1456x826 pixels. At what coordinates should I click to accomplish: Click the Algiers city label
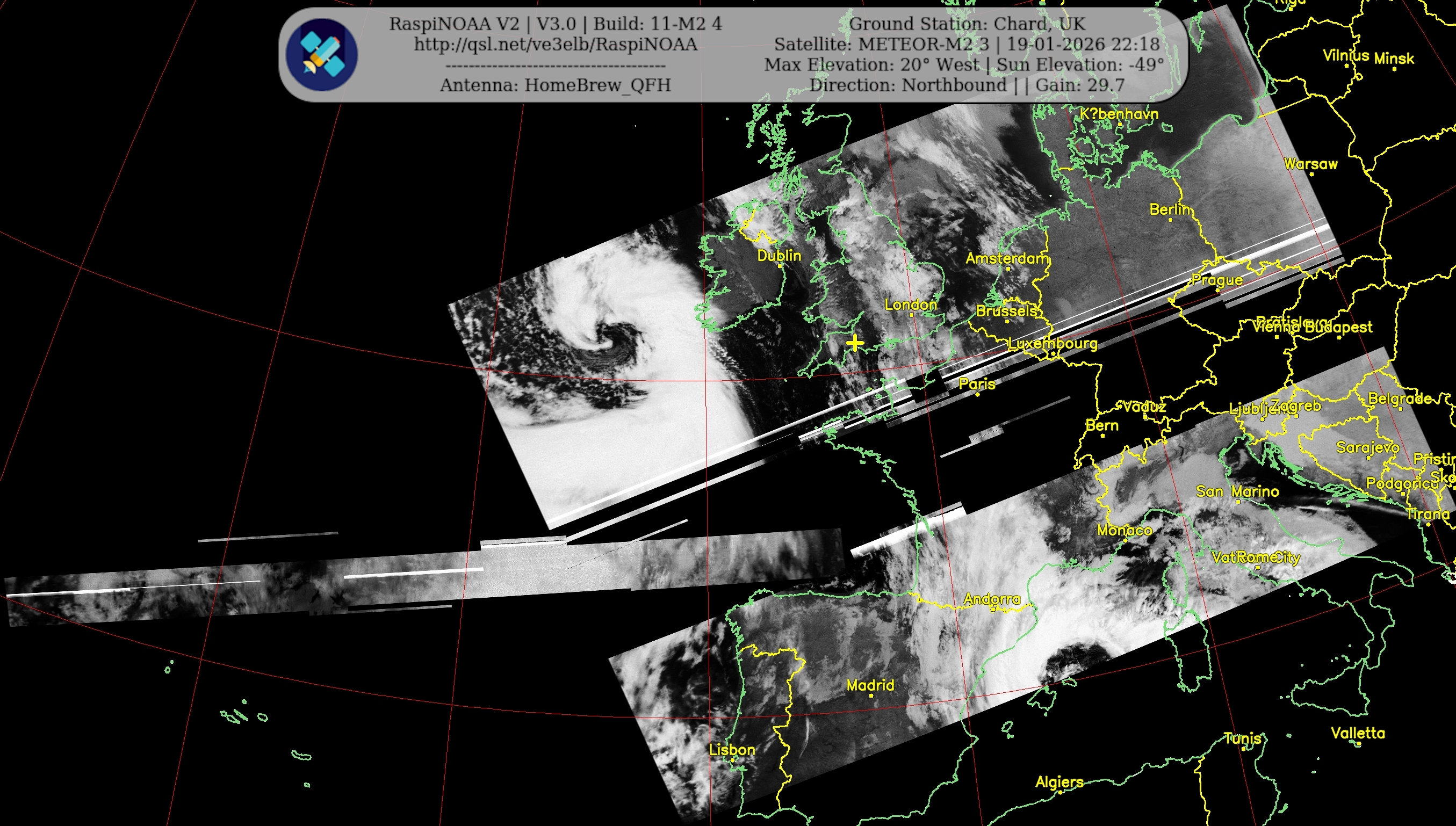click(x=1059, y=782)
